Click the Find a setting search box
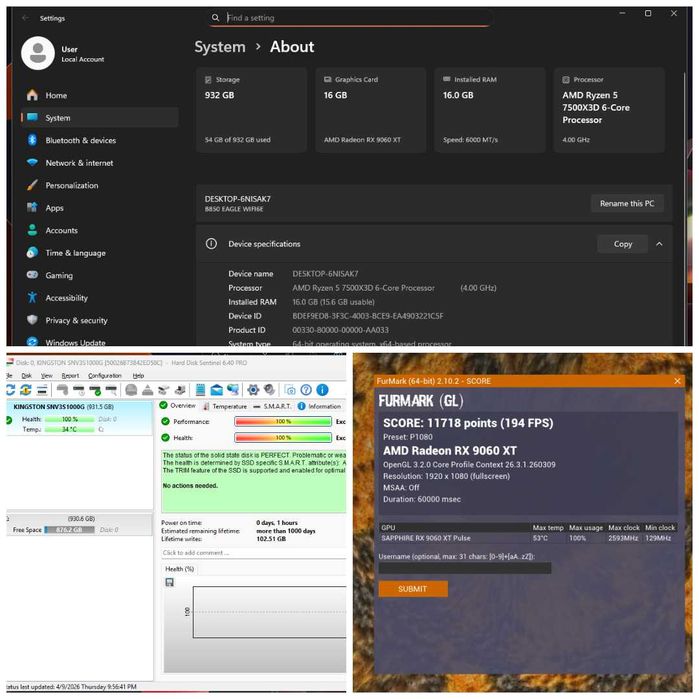699x699 pixels. [x=350, y=18]
